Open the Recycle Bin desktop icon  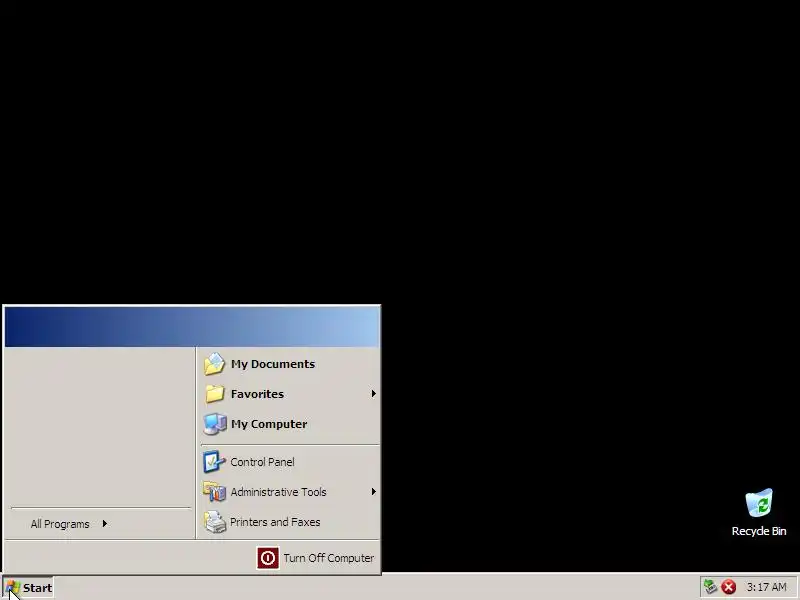click(759, 503)
